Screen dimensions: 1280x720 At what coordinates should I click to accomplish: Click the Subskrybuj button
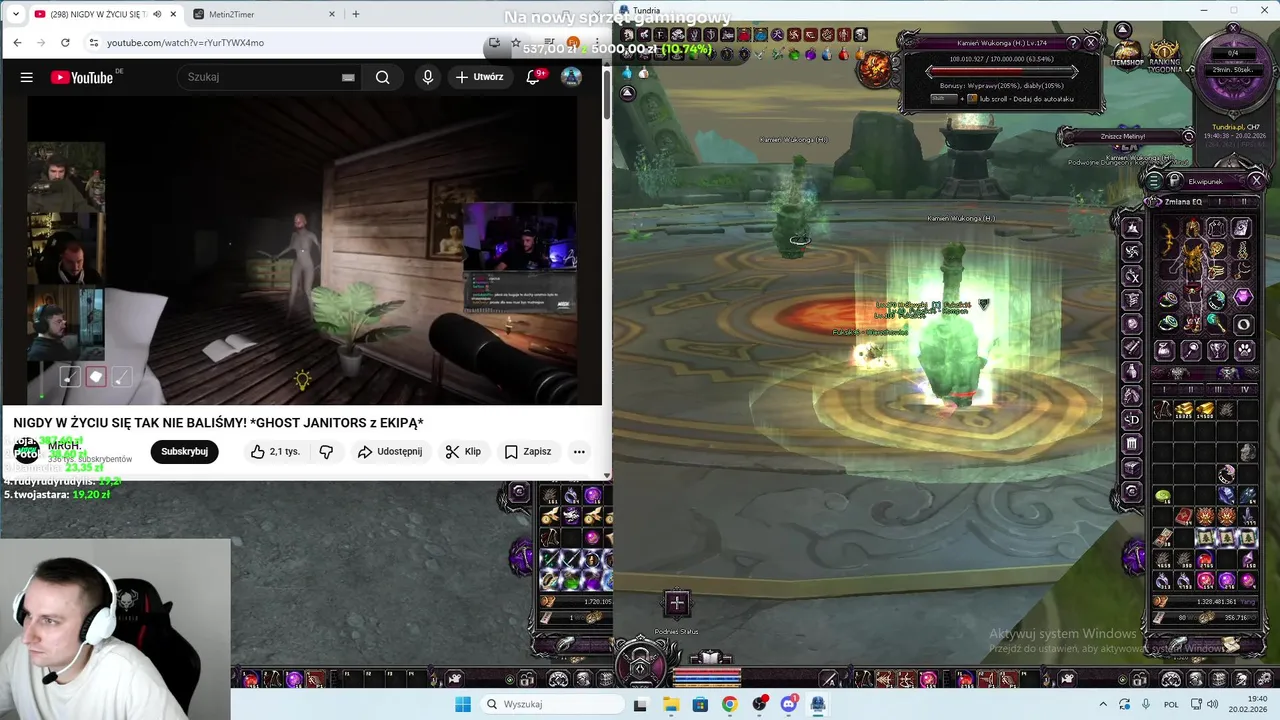pos(184,452)
